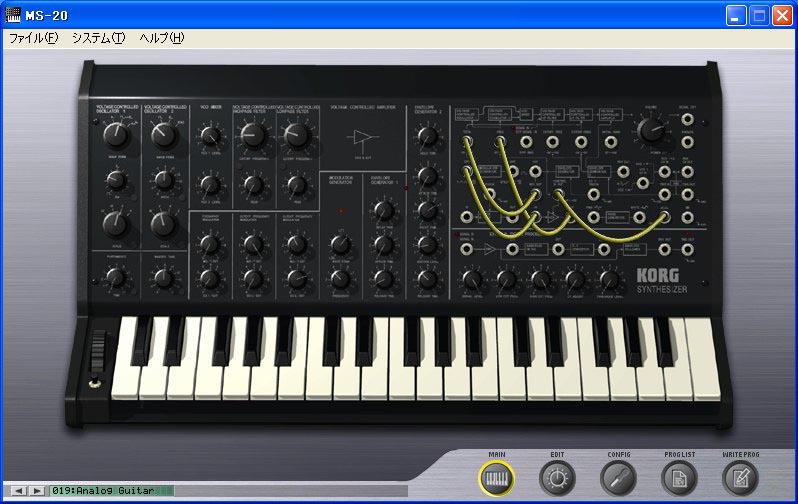Open the ヘルプ(H) menu
This screenshot has width=798, height=504.
point(162,38)
